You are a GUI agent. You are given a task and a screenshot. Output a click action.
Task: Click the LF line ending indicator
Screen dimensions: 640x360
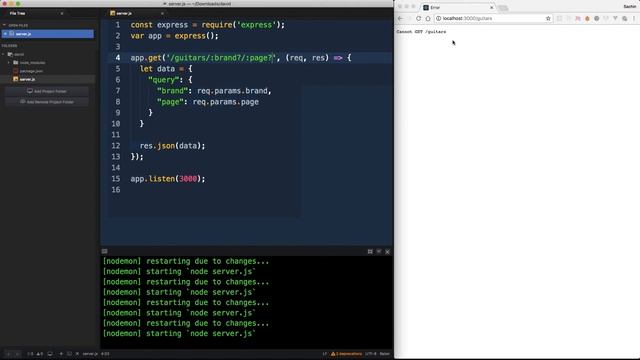tap(325, 354)
